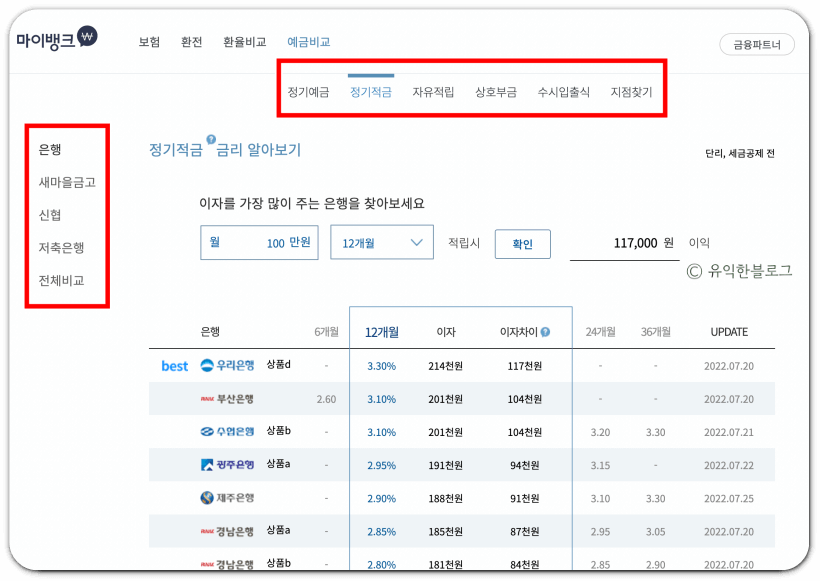This screenshot has width=820, height=581.
Task: Click the 광주은행 bank logo
Action: (227, 465)
